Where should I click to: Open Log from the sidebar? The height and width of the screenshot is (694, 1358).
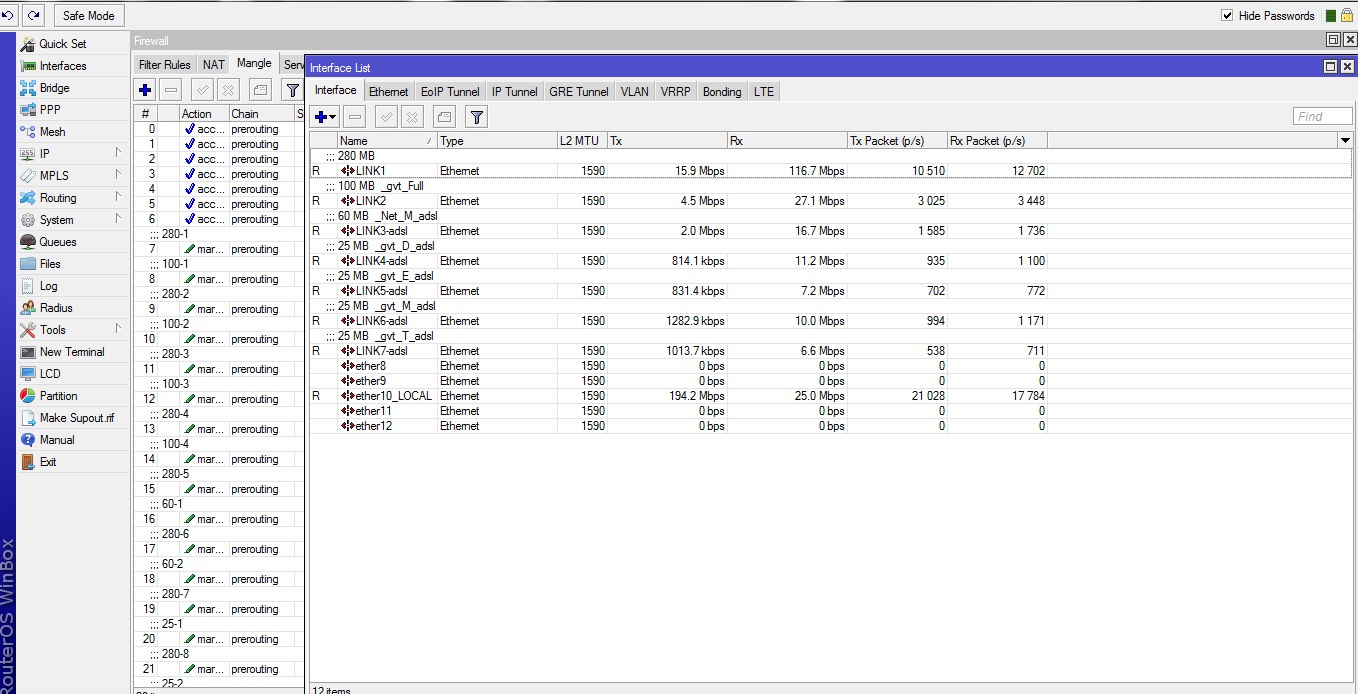tap(49, 286)
